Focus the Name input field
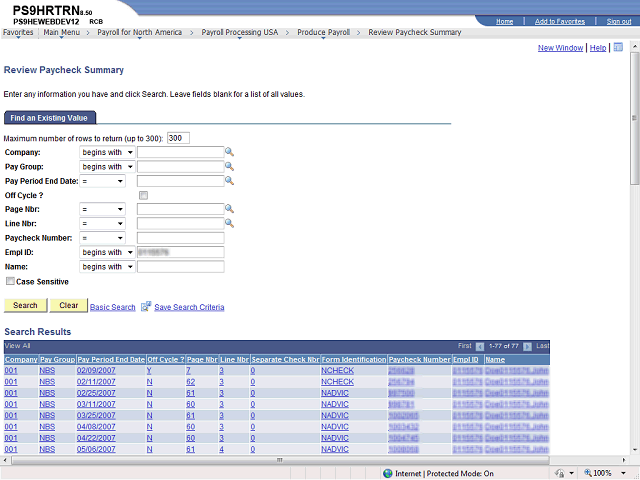 click(x=180, y=267)
